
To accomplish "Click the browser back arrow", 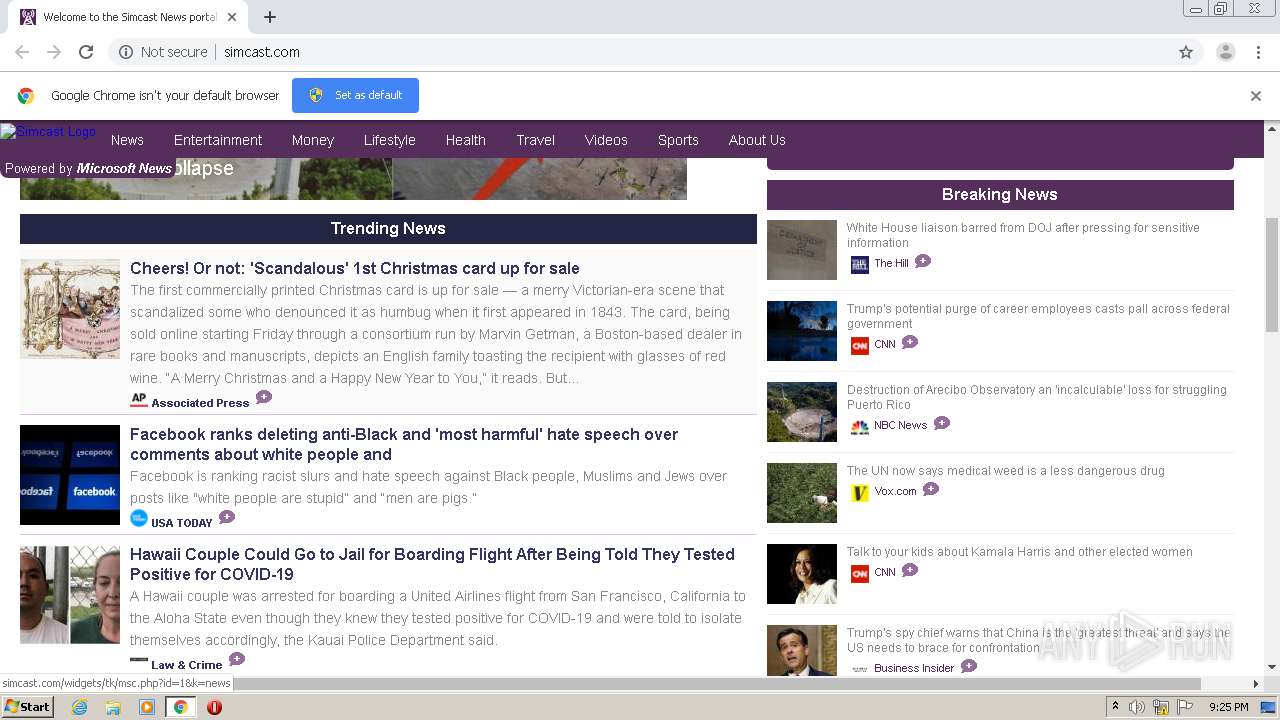I will (x=22, y=52).
